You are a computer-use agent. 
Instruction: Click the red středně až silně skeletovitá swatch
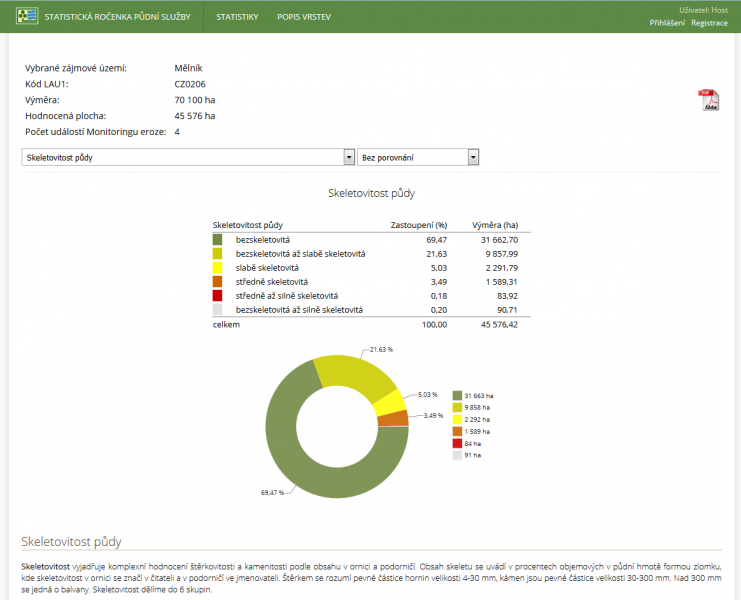coord(218,296)
